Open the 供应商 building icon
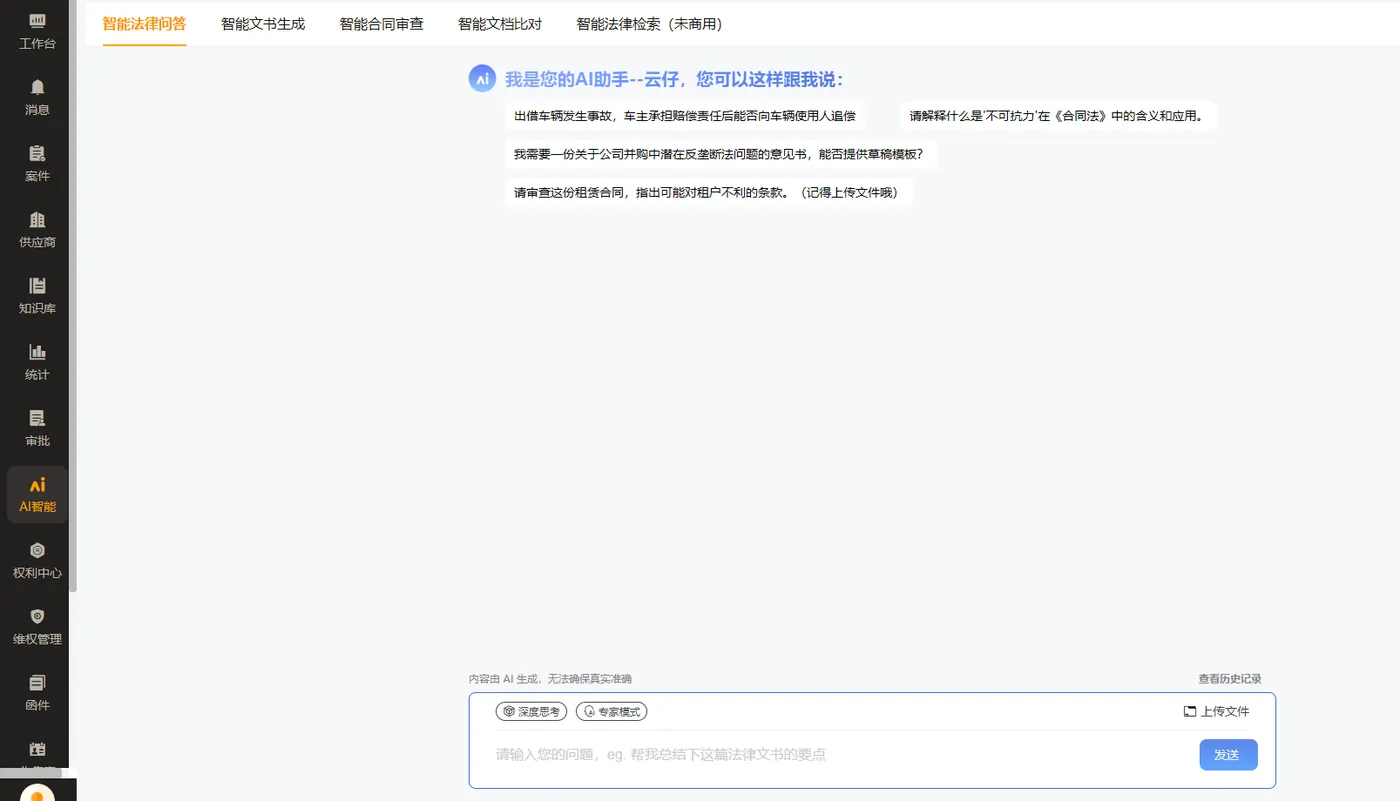 [x=37, y=219]
